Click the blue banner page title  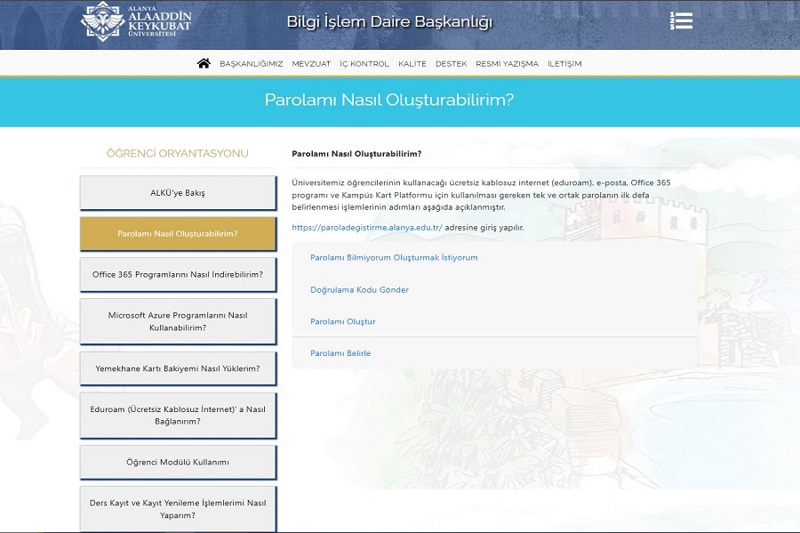(x=389, y=99)
